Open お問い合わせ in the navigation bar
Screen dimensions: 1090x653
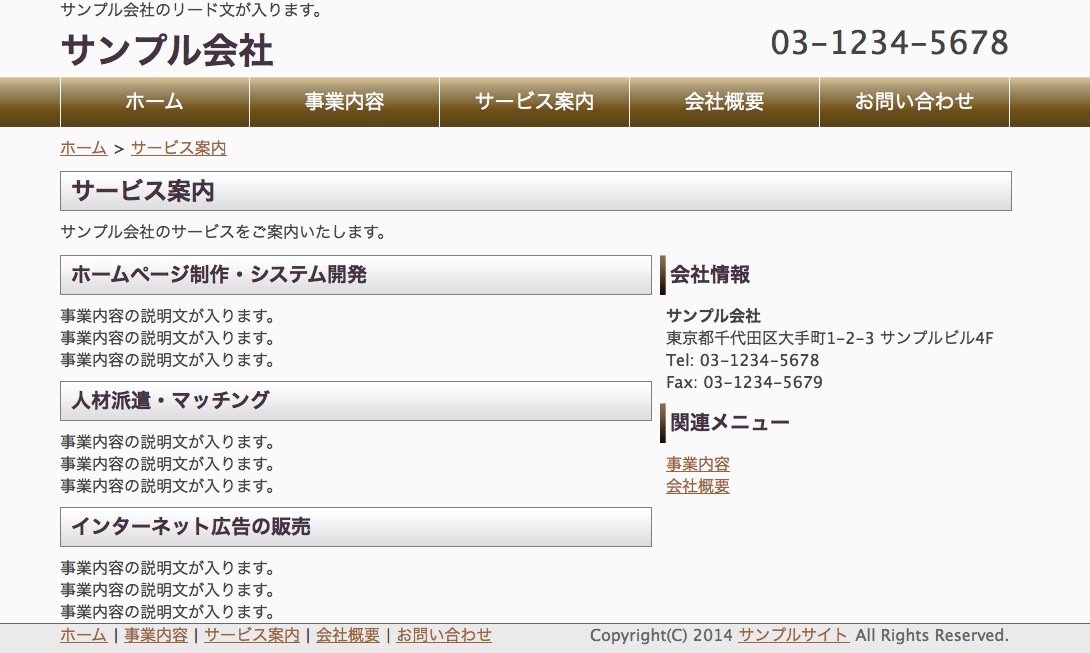914,102
